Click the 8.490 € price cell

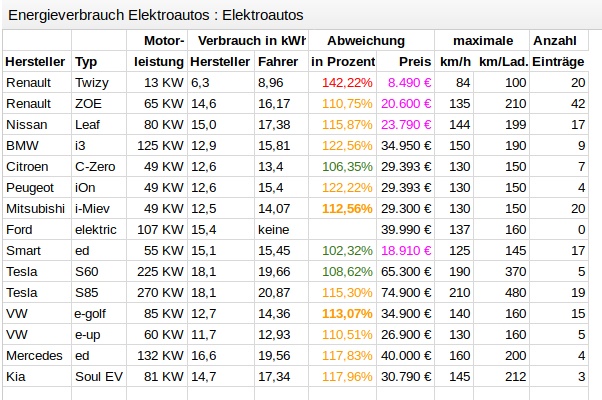409,82
